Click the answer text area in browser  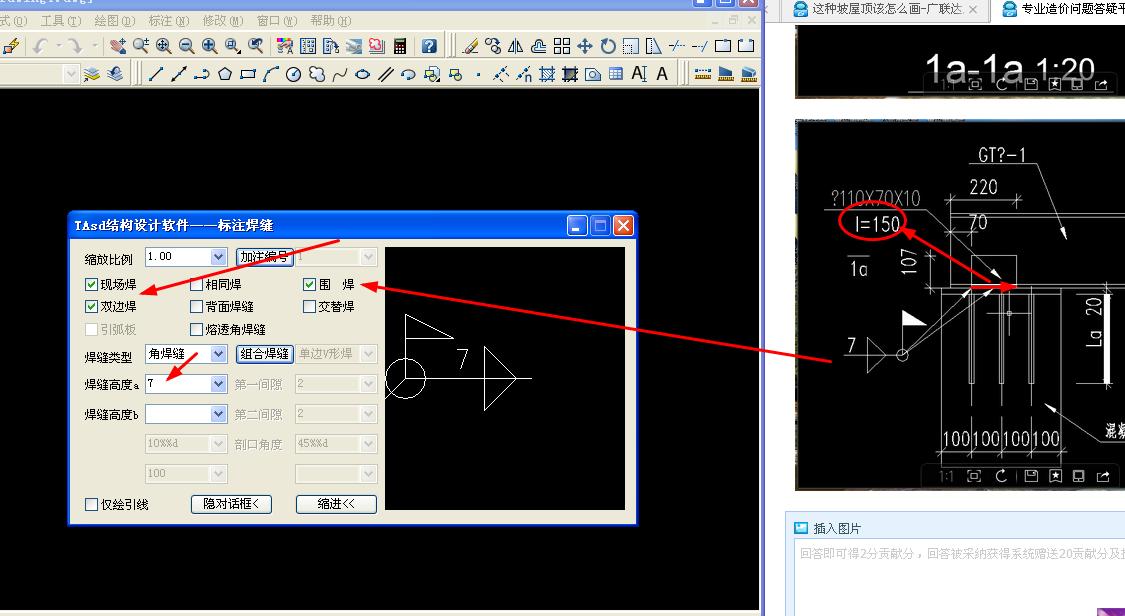click(x=959, y=578)
